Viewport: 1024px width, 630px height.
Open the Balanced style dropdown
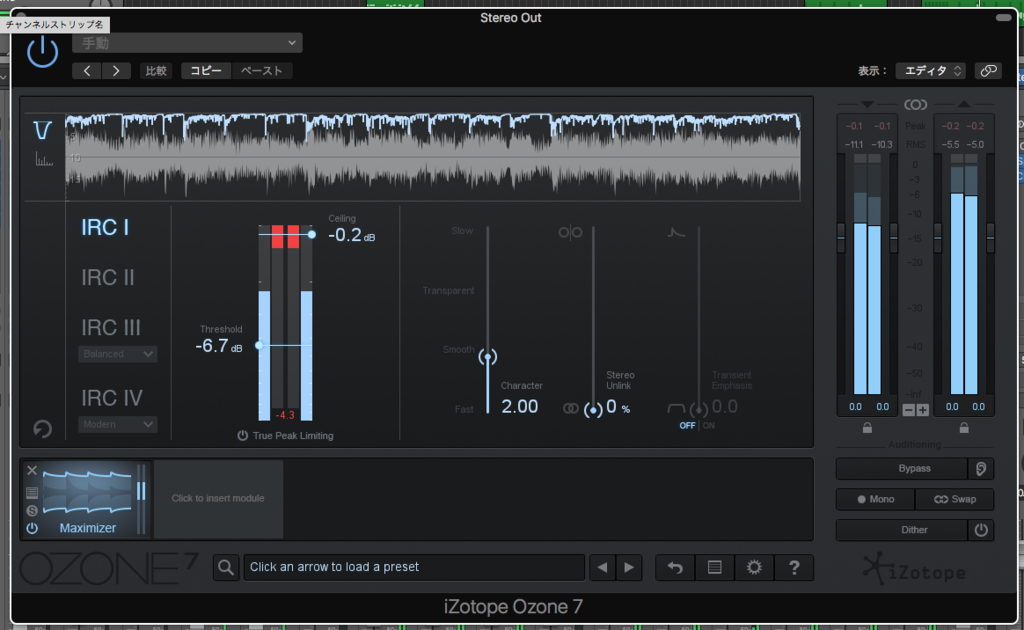pyautogui.click(x=118, y=354)
